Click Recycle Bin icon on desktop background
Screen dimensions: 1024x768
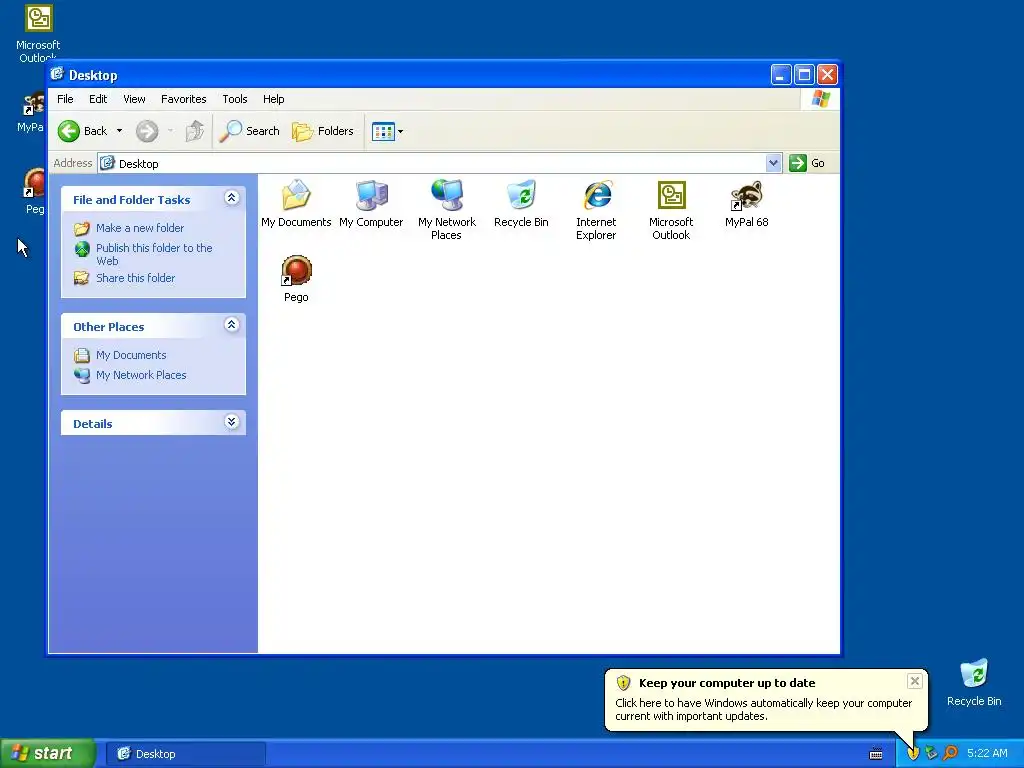coord(974,675)
